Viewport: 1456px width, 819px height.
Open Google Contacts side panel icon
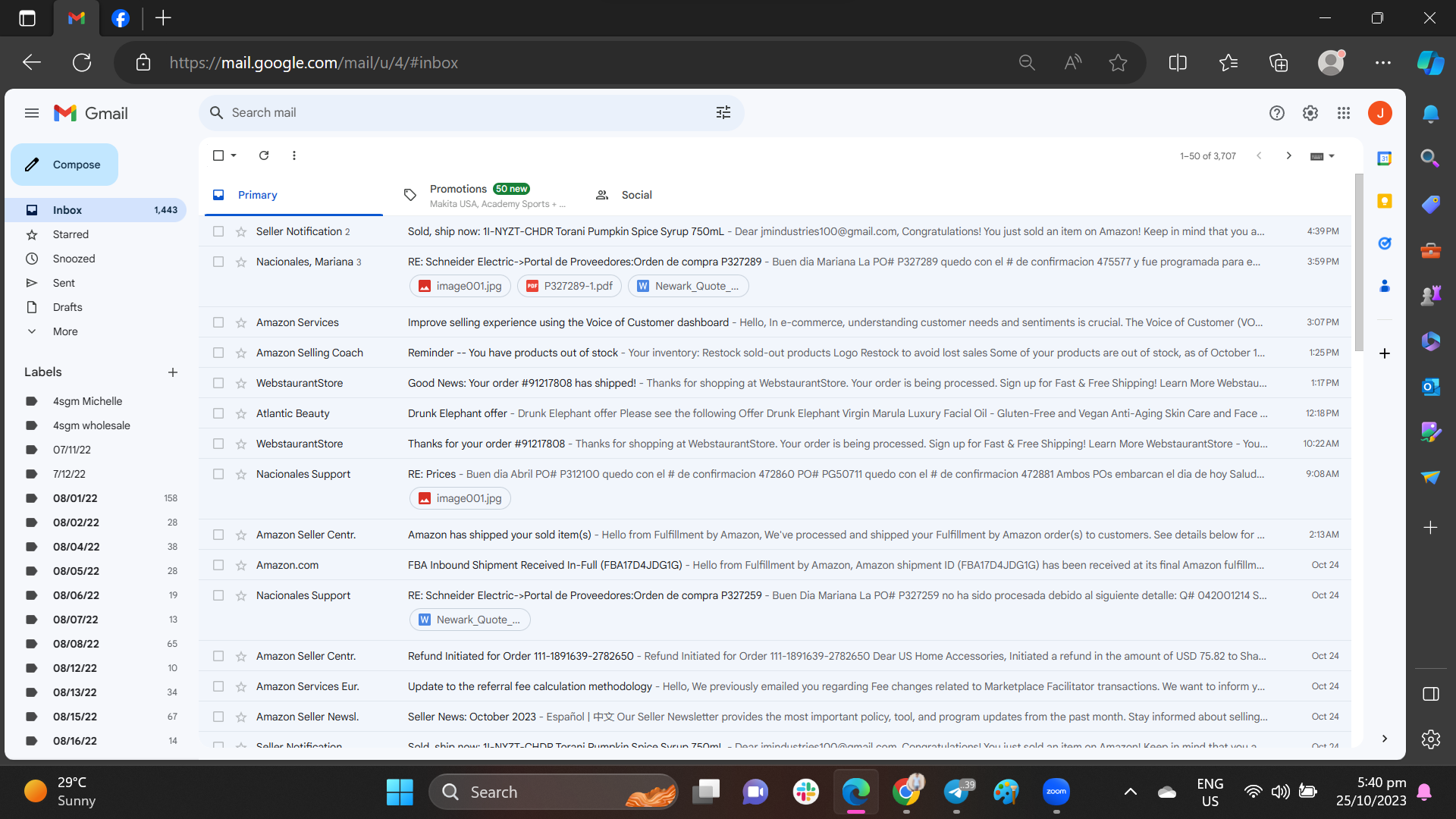pos(1384,286)
